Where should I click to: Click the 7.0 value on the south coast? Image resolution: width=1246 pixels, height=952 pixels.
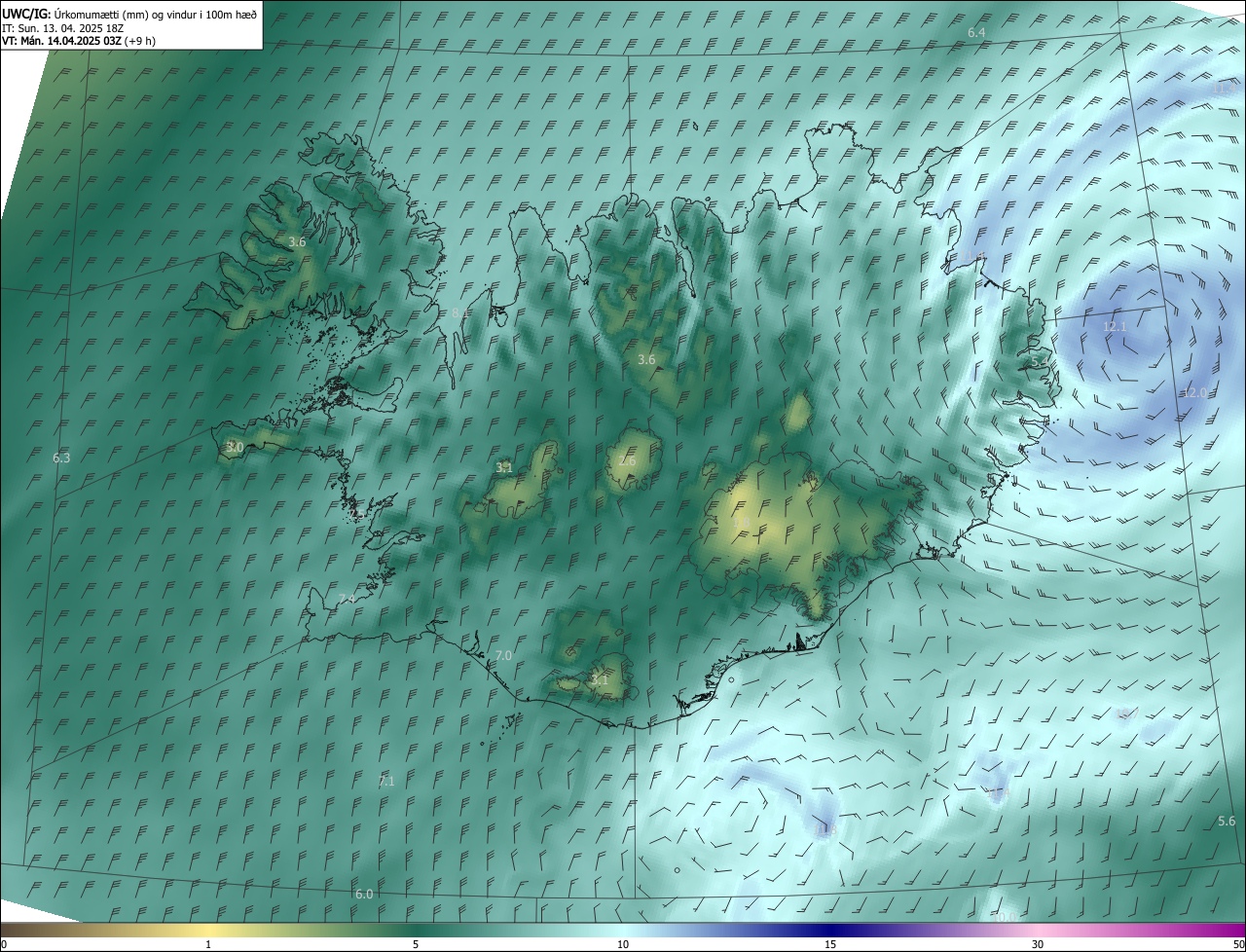point(503,656)
